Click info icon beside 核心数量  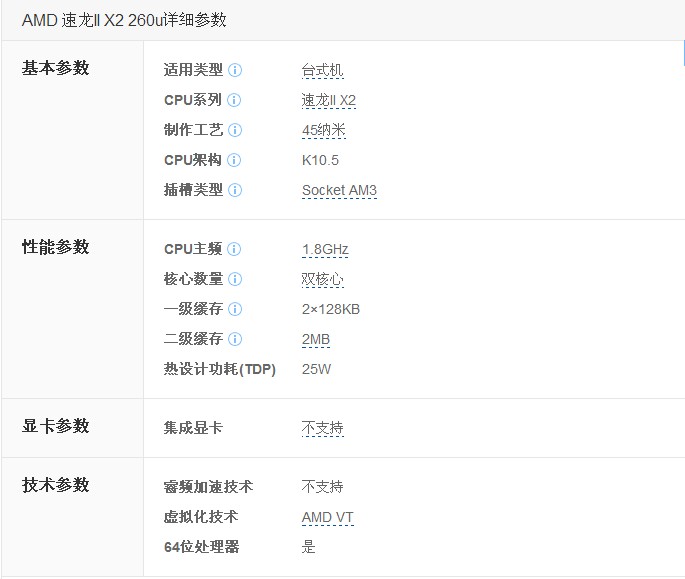pos(235,279)
